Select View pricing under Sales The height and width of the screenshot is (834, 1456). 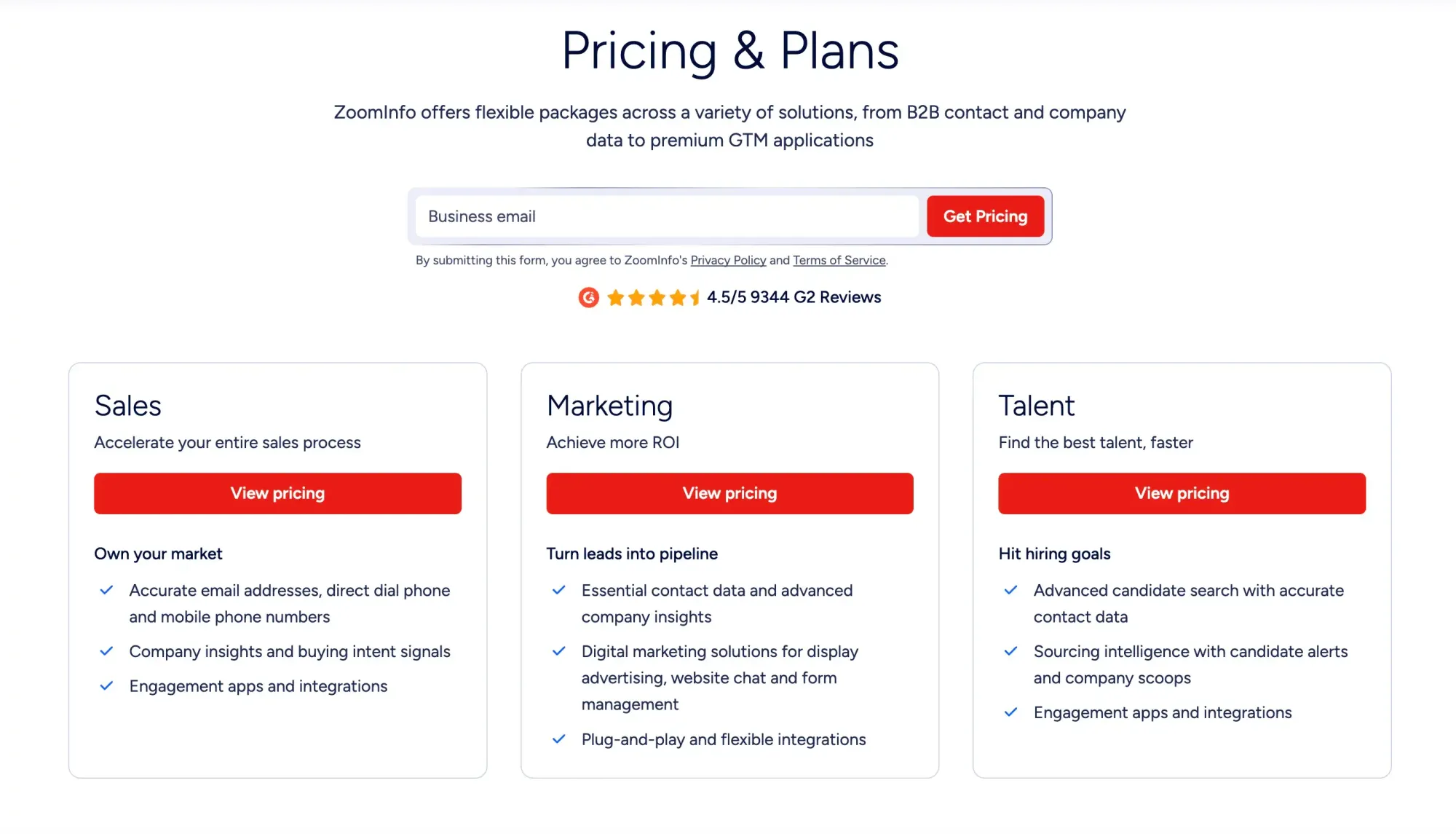(x=277, y=493)
